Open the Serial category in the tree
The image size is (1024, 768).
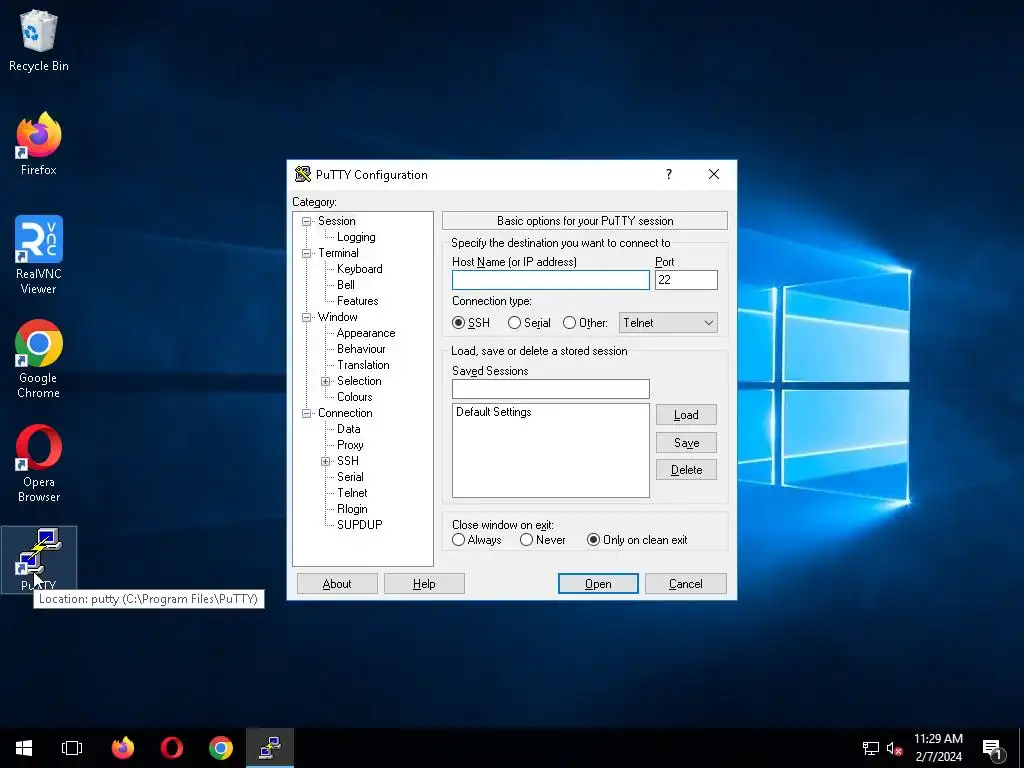350,477
